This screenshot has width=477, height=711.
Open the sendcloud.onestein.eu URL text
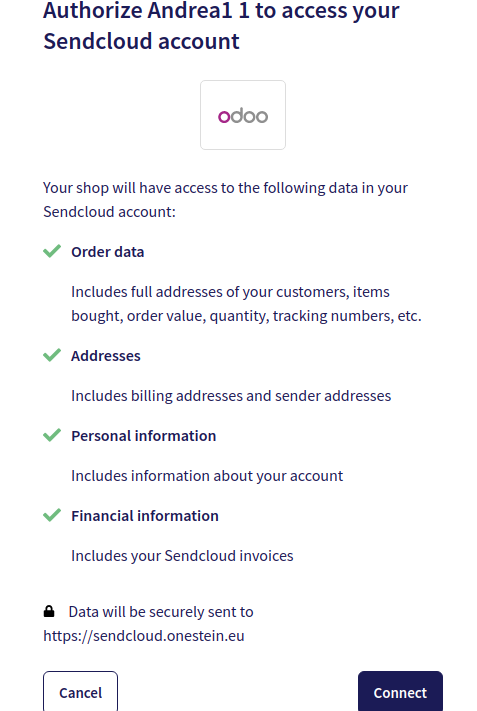pyautogui.click(x=144, y=636)
